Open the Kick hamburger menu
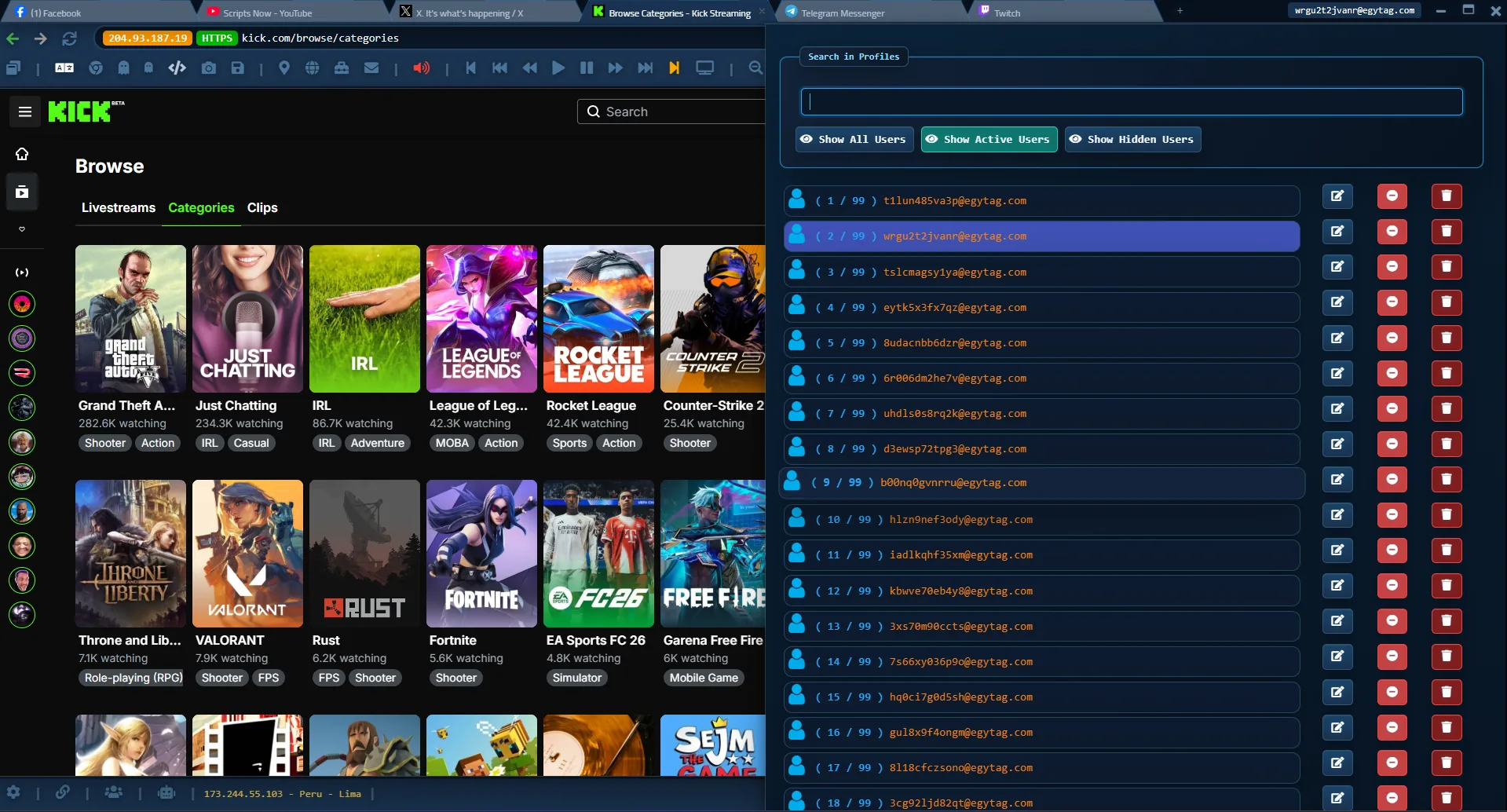This screenshot has height=812, width=1507. 25,112
